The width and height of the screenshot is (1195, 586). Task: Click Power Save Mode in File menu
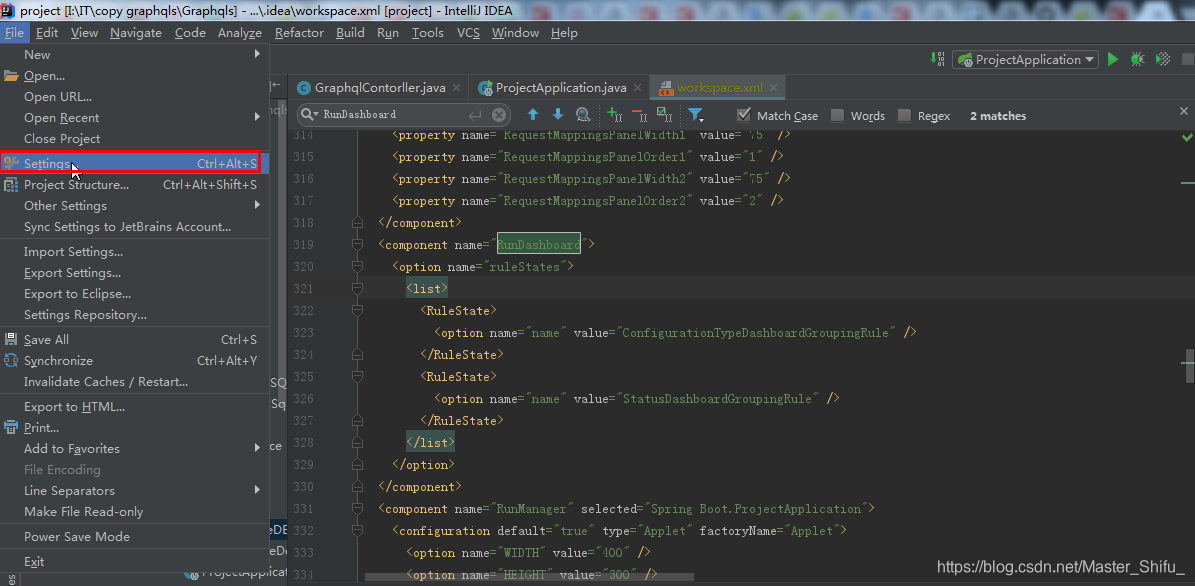click(134, 536)
